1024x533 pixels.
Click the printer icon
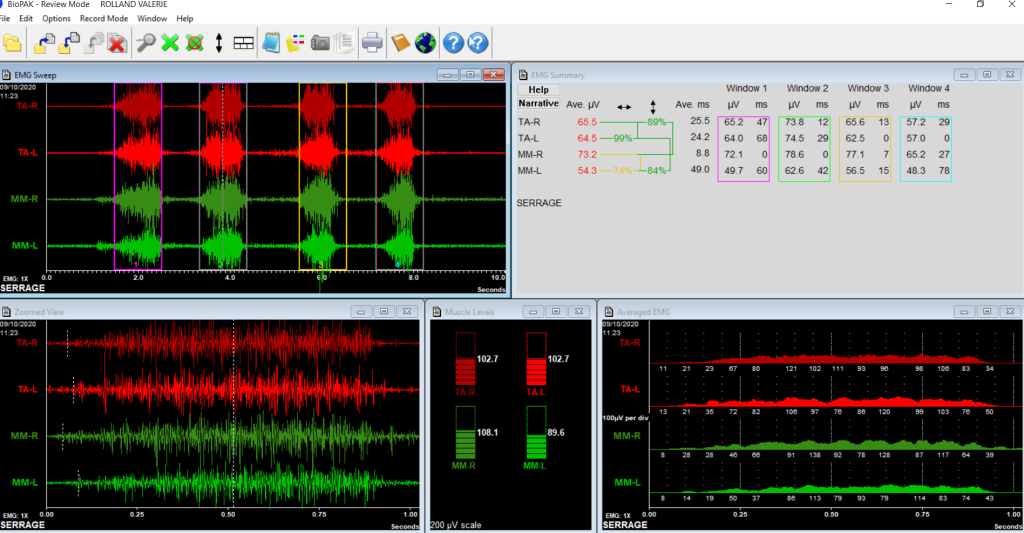371,43
